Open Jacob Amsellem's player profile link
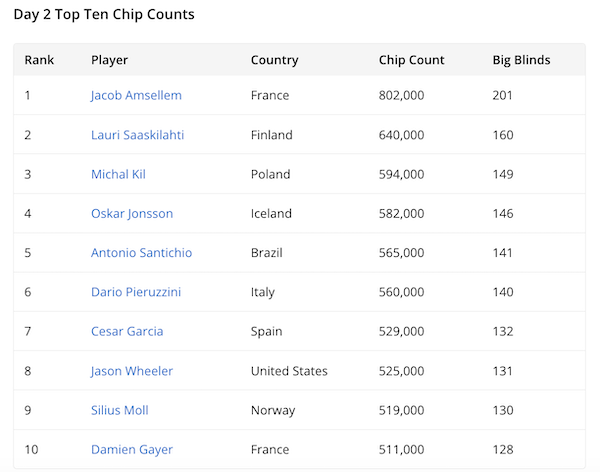 (x=136, y=96)
